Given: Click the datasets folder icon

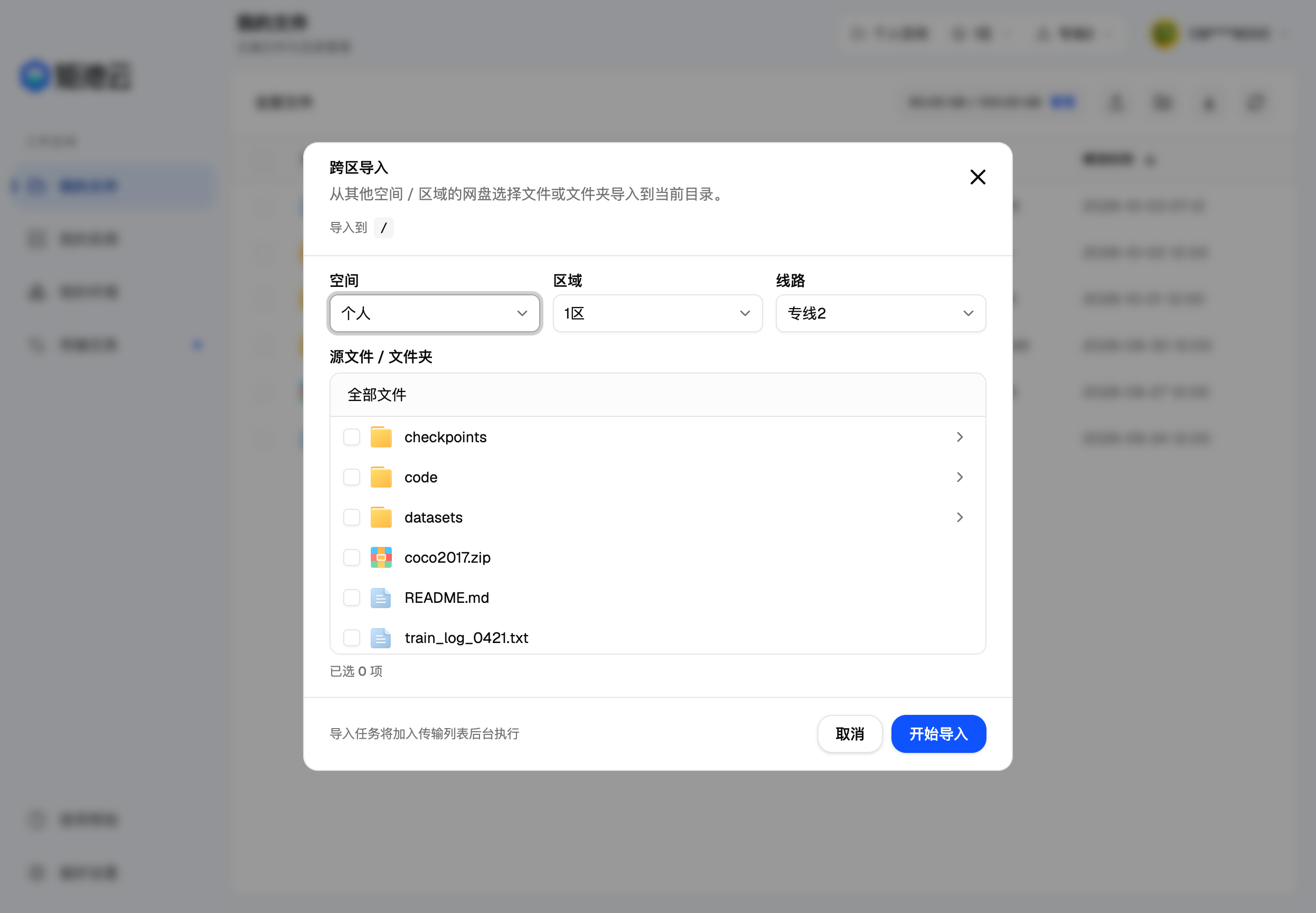Looking at the screenshot, I should (x=381, y=517).
